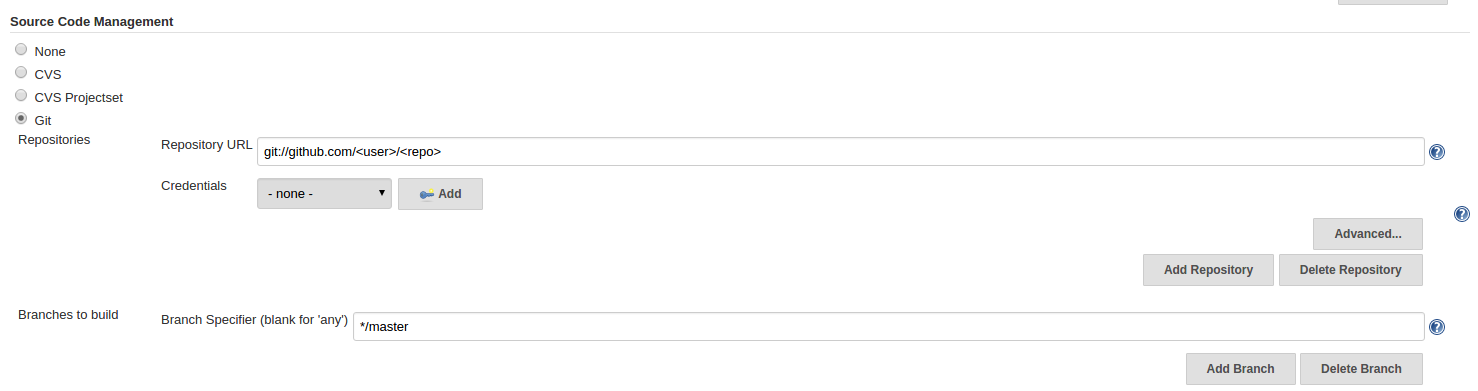This screenshot has height=391, width=1478.
Task: Click the Add Branch button
Action: [1240, 369]
